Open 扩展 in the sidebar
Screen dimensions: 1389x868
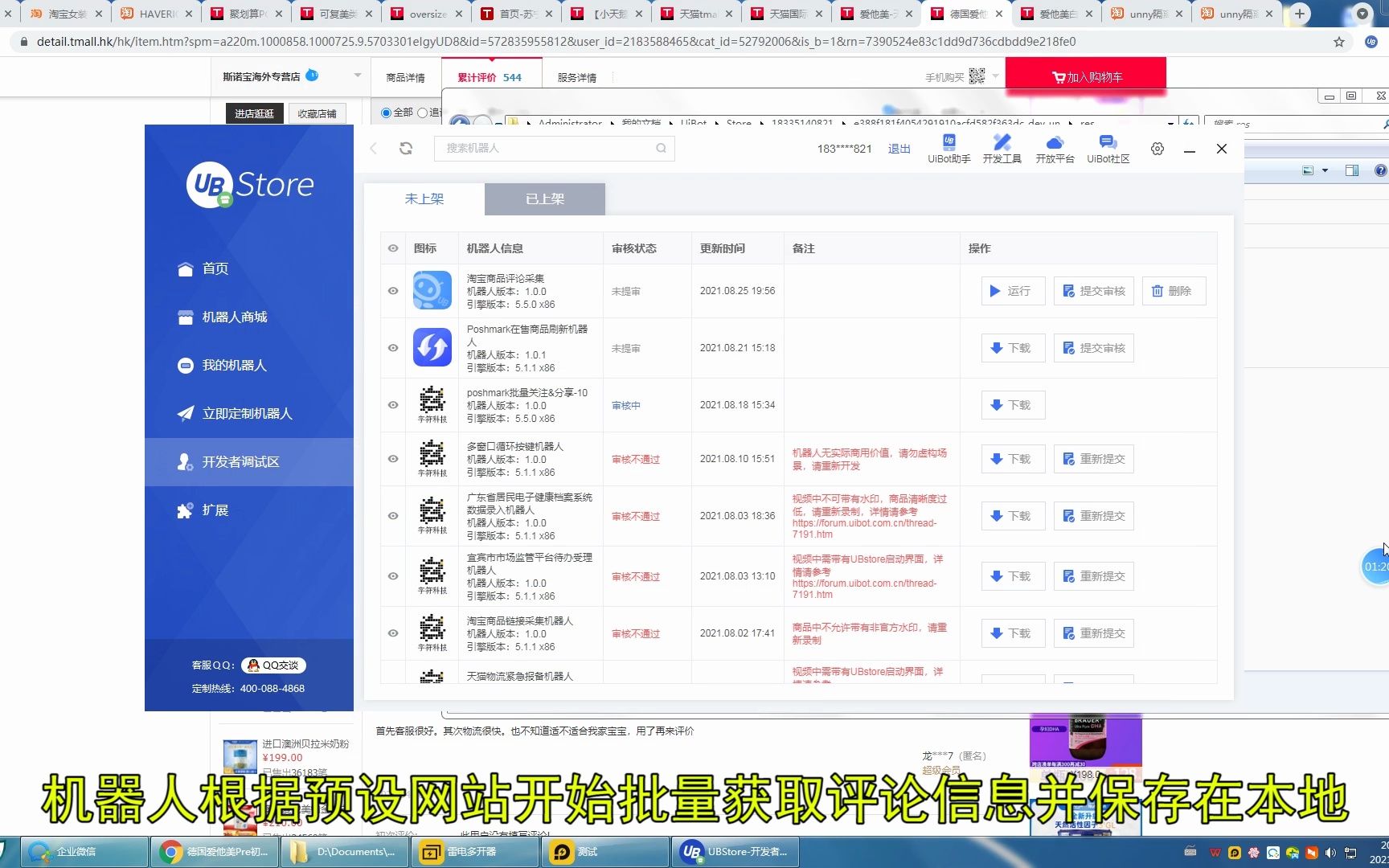[249, 510]
